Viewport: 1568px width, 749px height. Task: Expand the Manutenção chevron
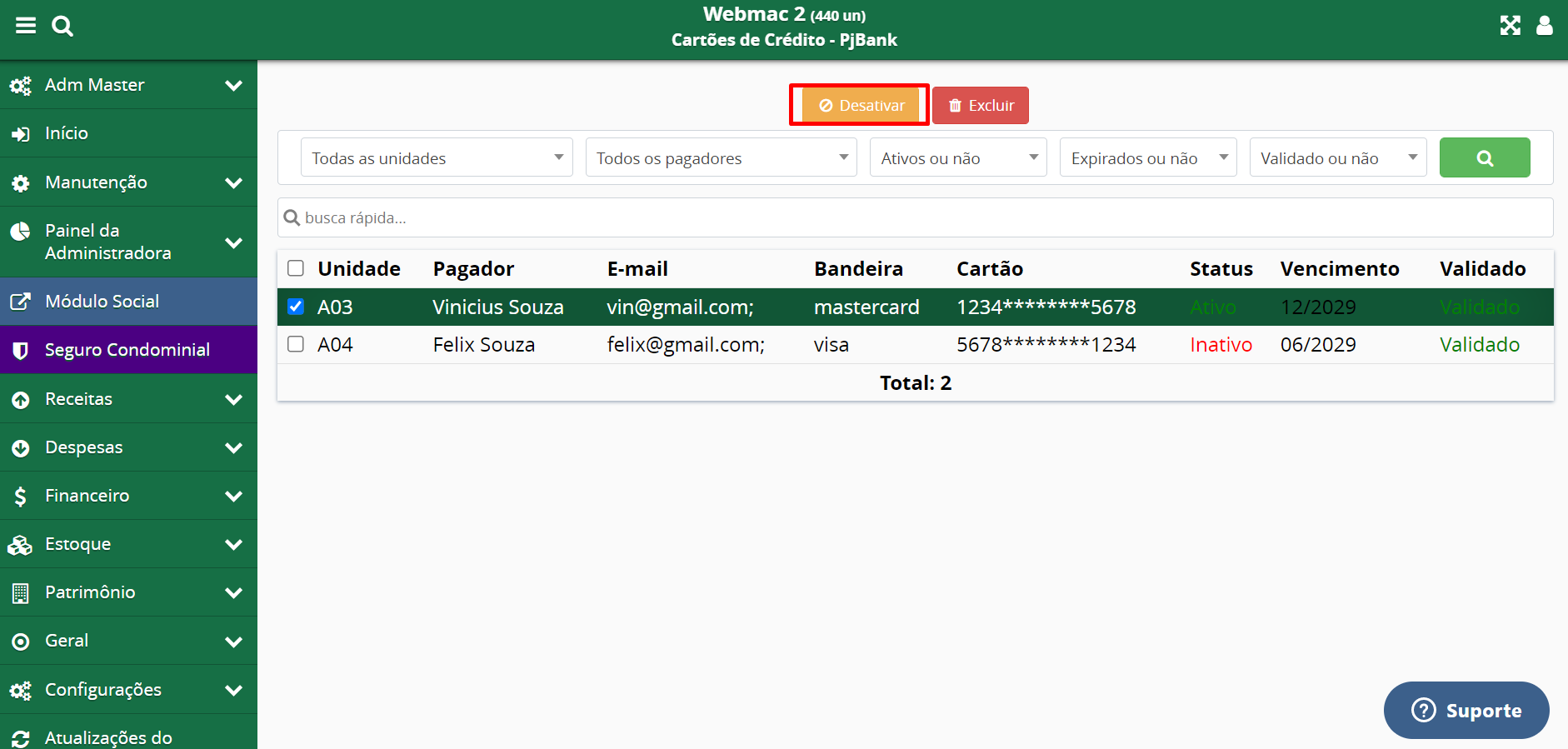coord(234,182)
